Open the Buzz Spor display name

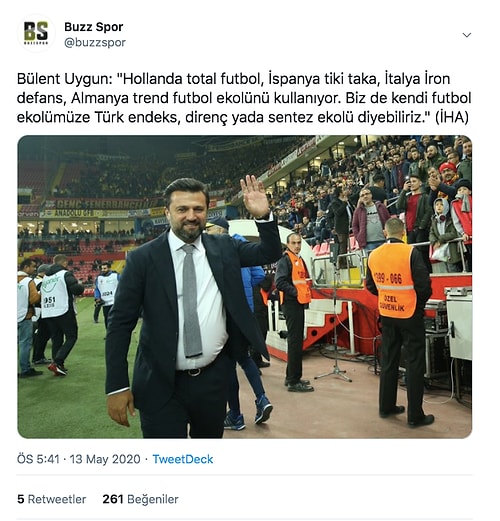click(94, 27)
